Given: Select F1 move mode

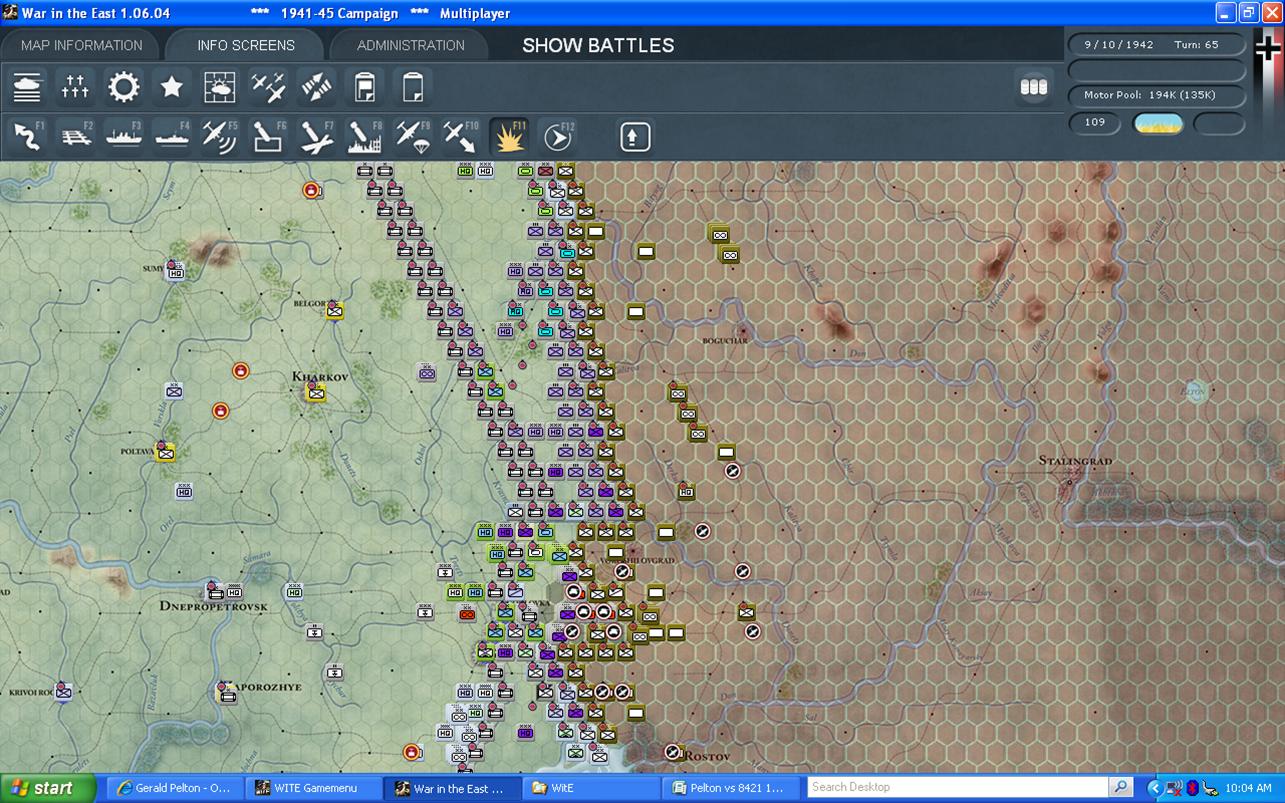Looking at the screenshot, I should pos(27,136).
